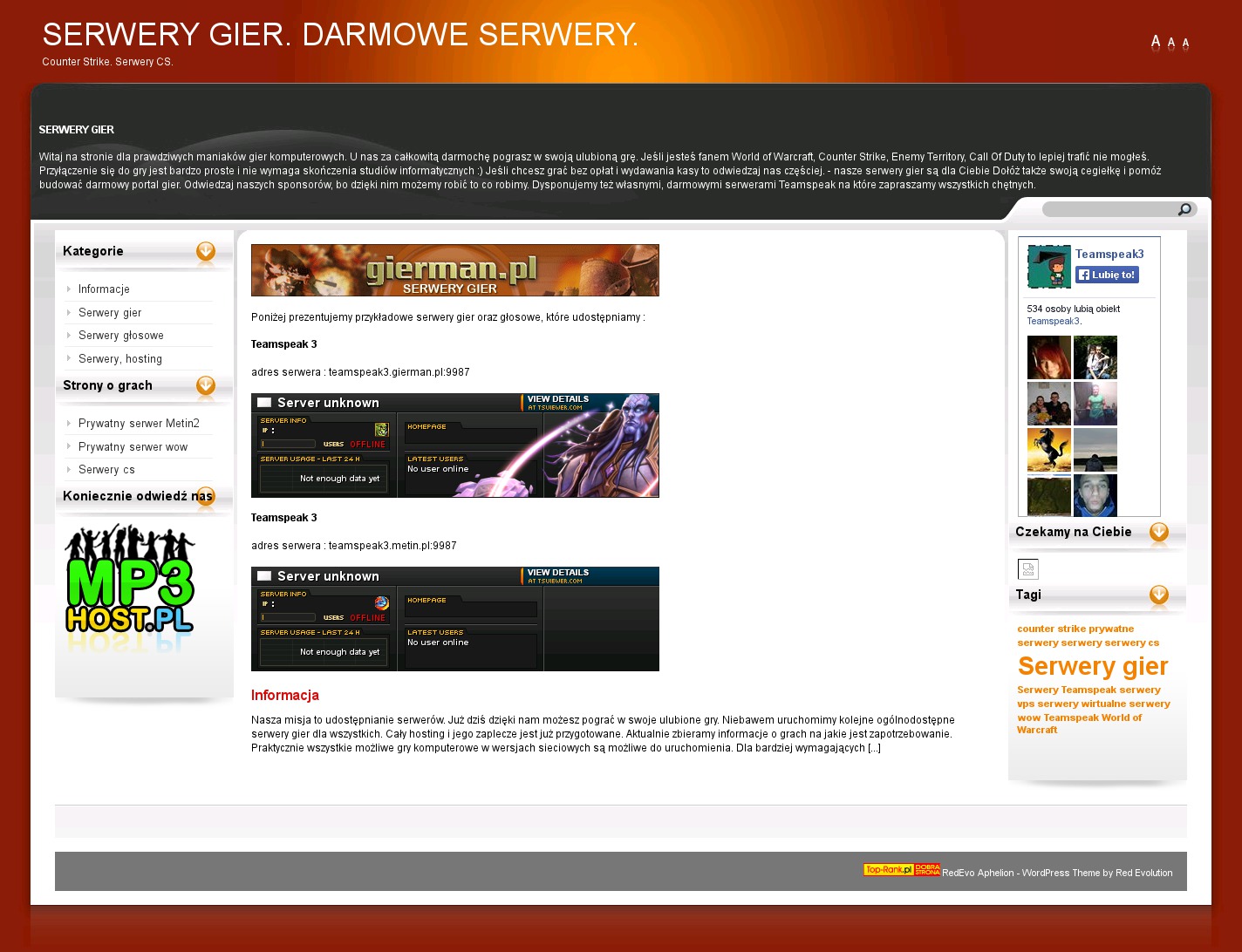Click the broken image icon under Czekamy na Ciebie
The image size is (1242, 952).
(1028, 569)
